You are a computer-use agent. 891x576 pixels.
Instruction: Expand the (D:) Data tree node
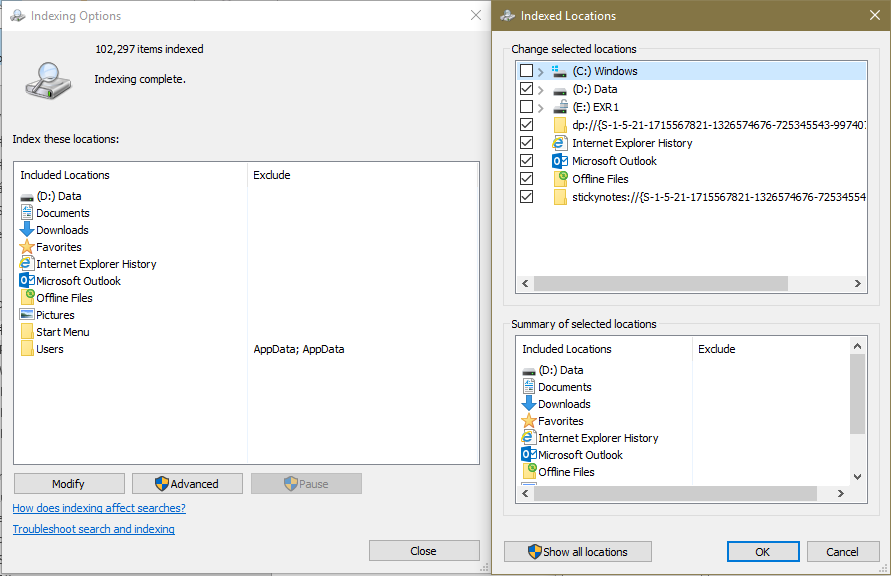click(x=541, y=88)
